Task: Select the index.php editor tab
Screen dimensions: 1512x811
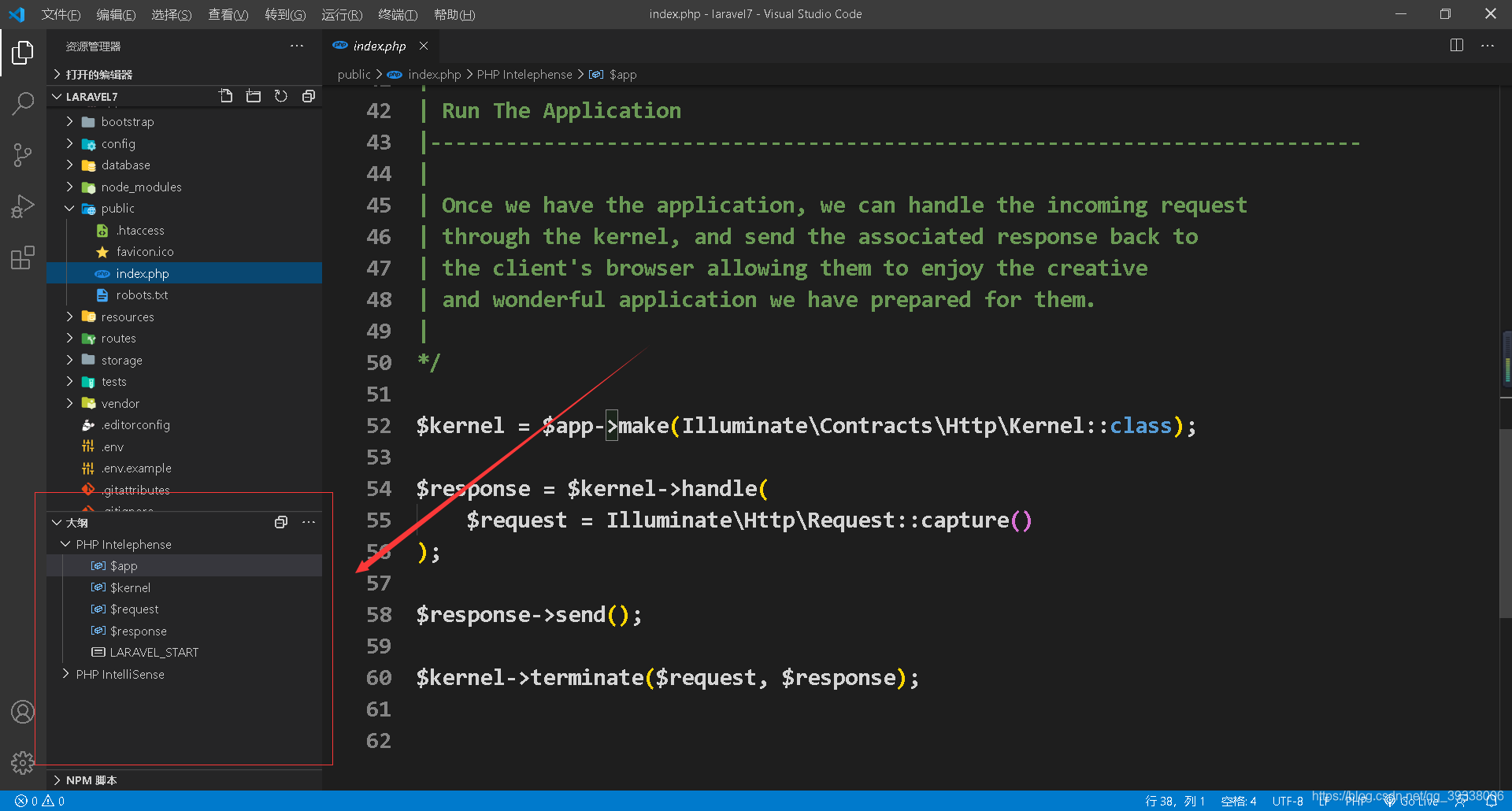Action: click(x=379, y=46)
